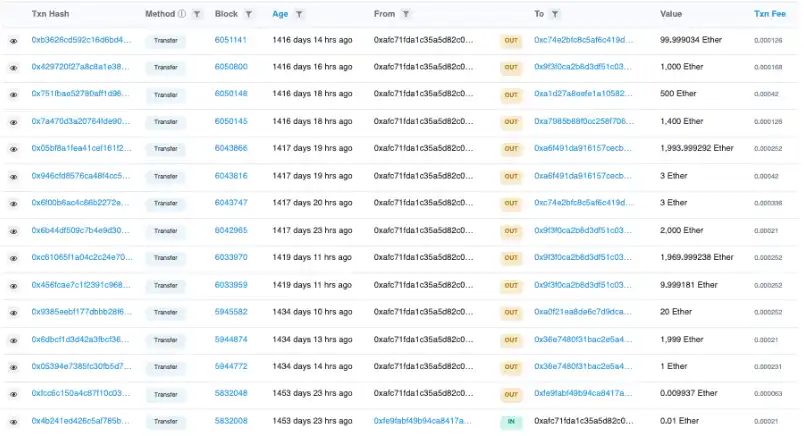
Task: Open the Method column filter
Action: [197, 14]
